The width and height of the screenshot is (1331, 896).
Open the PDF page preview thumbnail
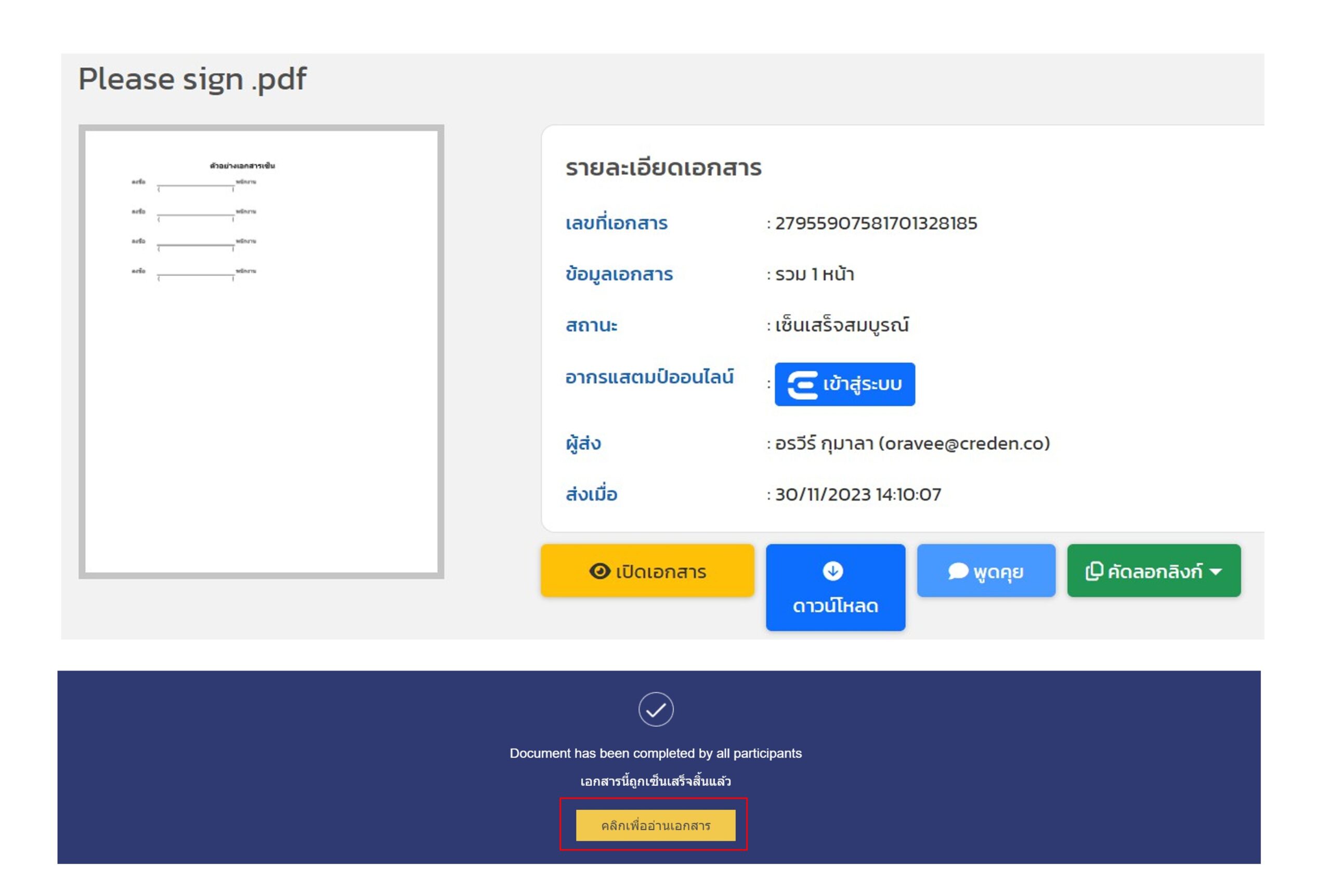pyautogui.click(x=261, y=351)
